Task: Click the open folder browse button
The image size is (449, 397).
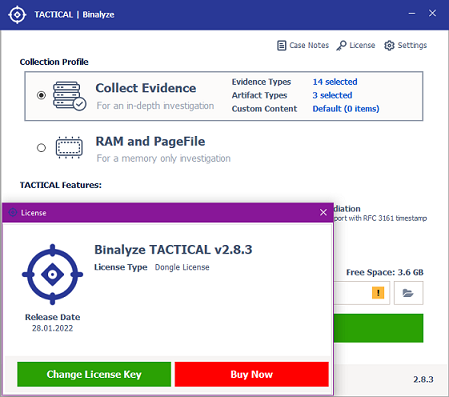Action: (x=408, y=293)
